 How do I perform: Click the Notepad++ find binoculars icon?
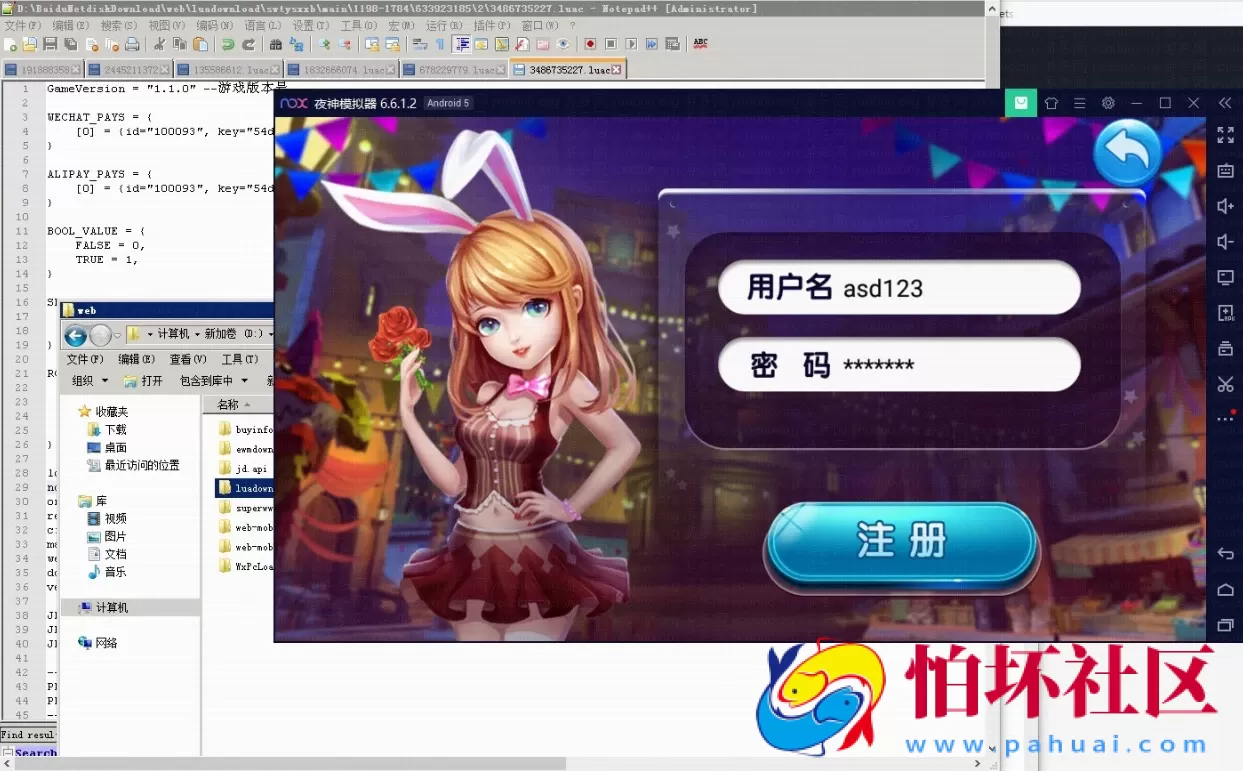tap(276, 44)
